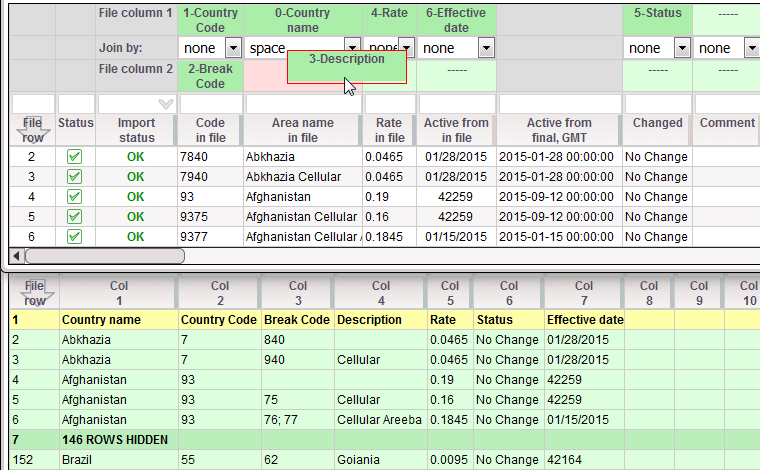
Task: Select the 1-Country Code column tag
Action: click(210, 20)
